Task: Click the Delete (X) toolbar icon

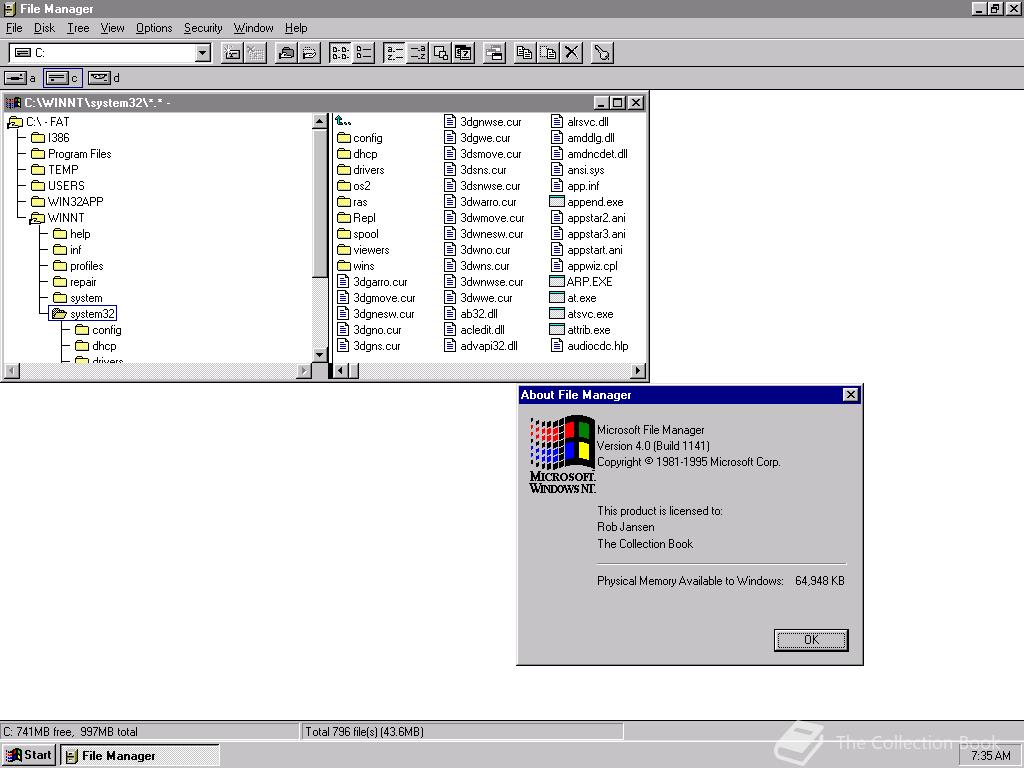Action: (x=572, y=53)
